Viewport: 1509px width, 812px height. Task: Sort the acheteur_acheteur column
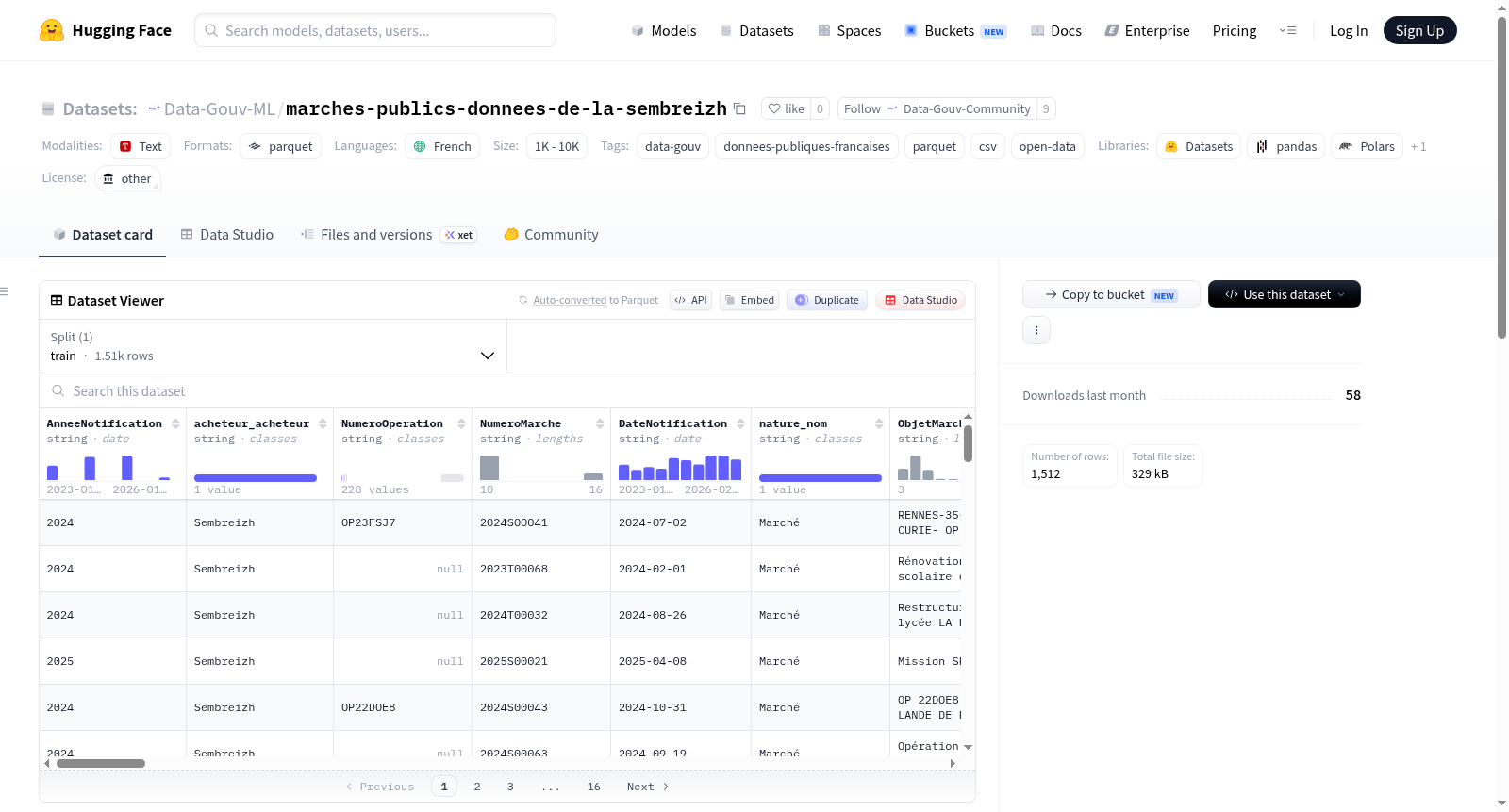[323, 423]
